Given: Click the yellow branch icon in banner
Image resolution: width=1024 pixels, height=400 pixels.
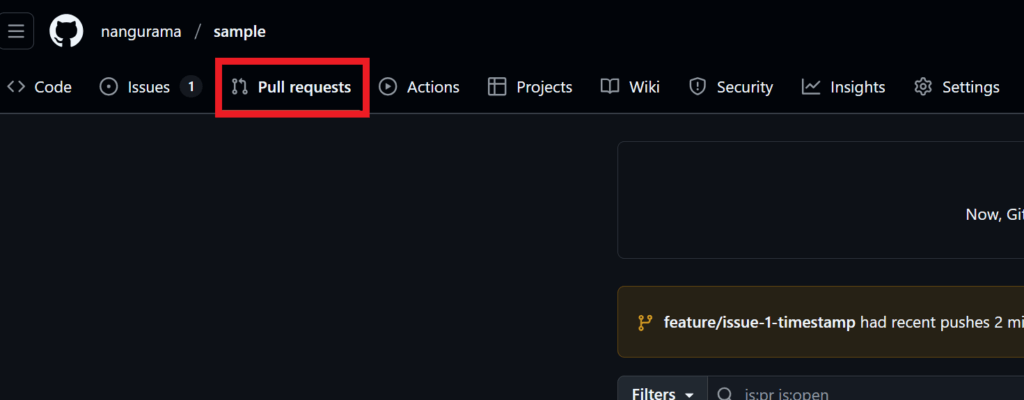Looking at the screenshot, I should point(645,322).
